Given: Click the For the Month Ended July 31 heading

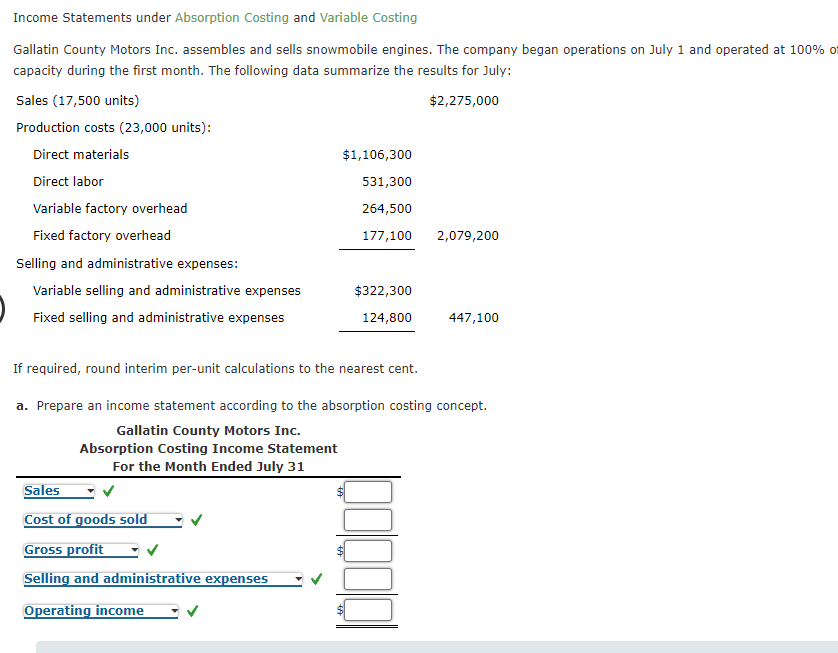Looking at the screenshot, I should click(x=208, y=467).
